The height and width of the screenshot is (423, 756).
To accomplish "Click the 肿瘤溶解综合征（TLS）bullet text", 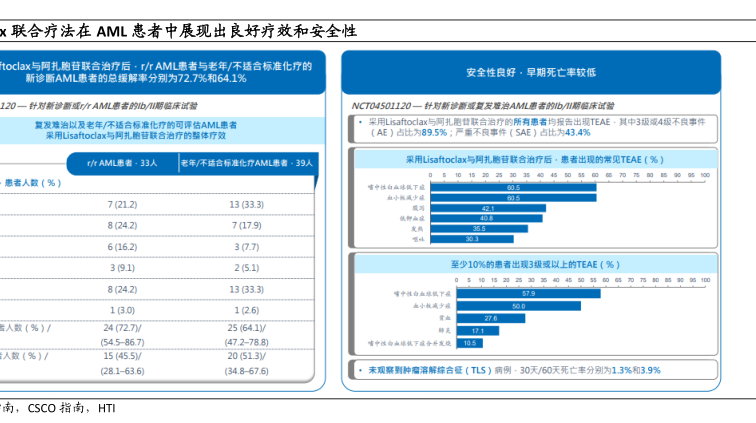I will [x=428, y=370].
